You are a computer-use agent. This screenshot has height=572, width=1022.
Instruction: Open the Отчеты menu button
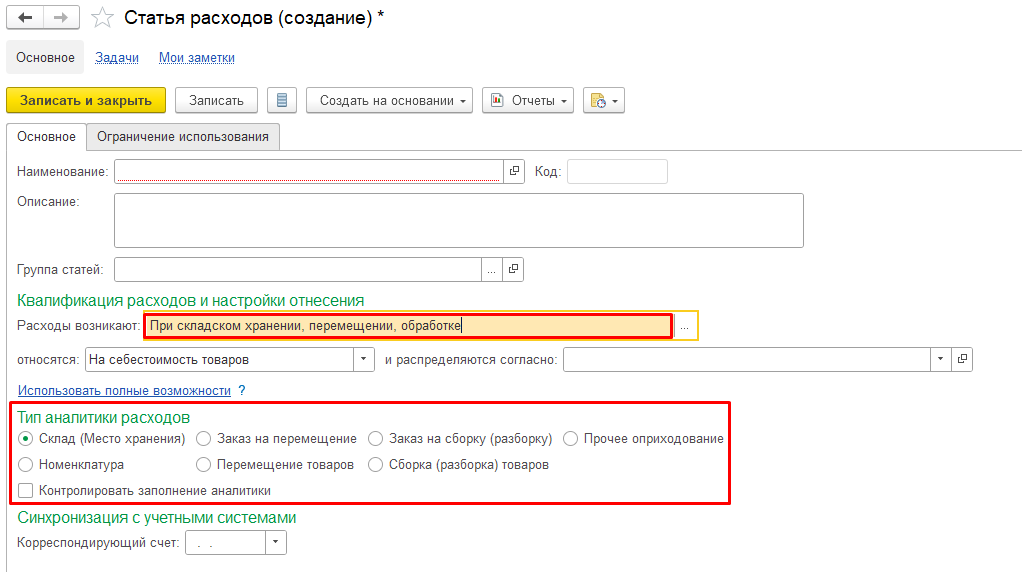(528, 100)
